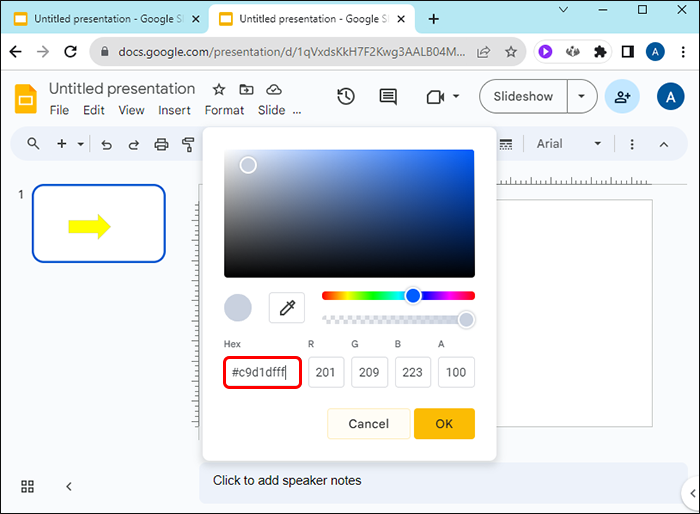Open the File menu

(59, 110)
